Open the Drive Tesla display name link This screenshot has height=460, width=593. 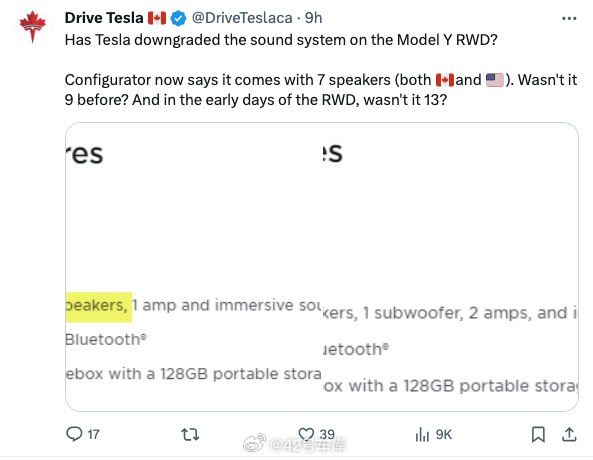click(x=104, y=18)
